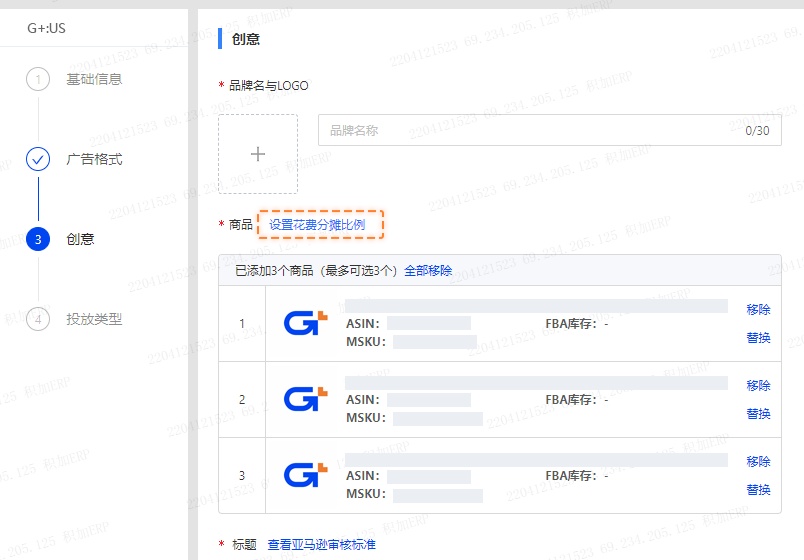Click the row number 2 cell
Image resolution: width=804 pixels, height=560 pixels.
tap(242, 399)
